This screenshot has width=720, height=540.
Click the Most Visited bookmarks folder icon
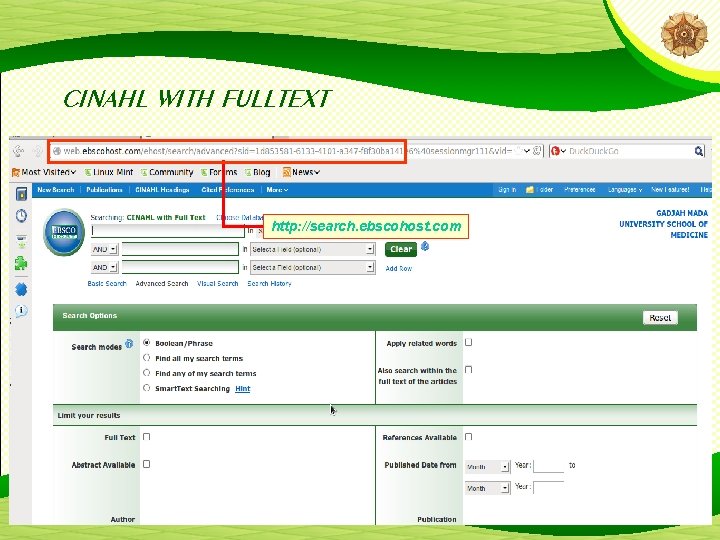[16, 172]
